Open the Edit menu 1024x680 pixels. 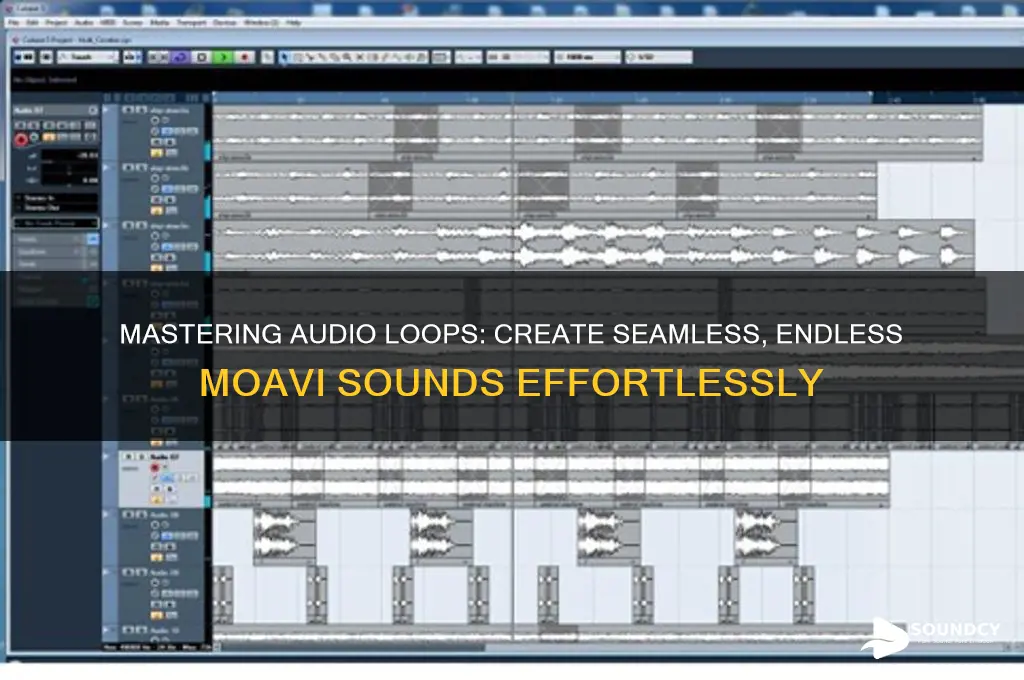point(32,23)
